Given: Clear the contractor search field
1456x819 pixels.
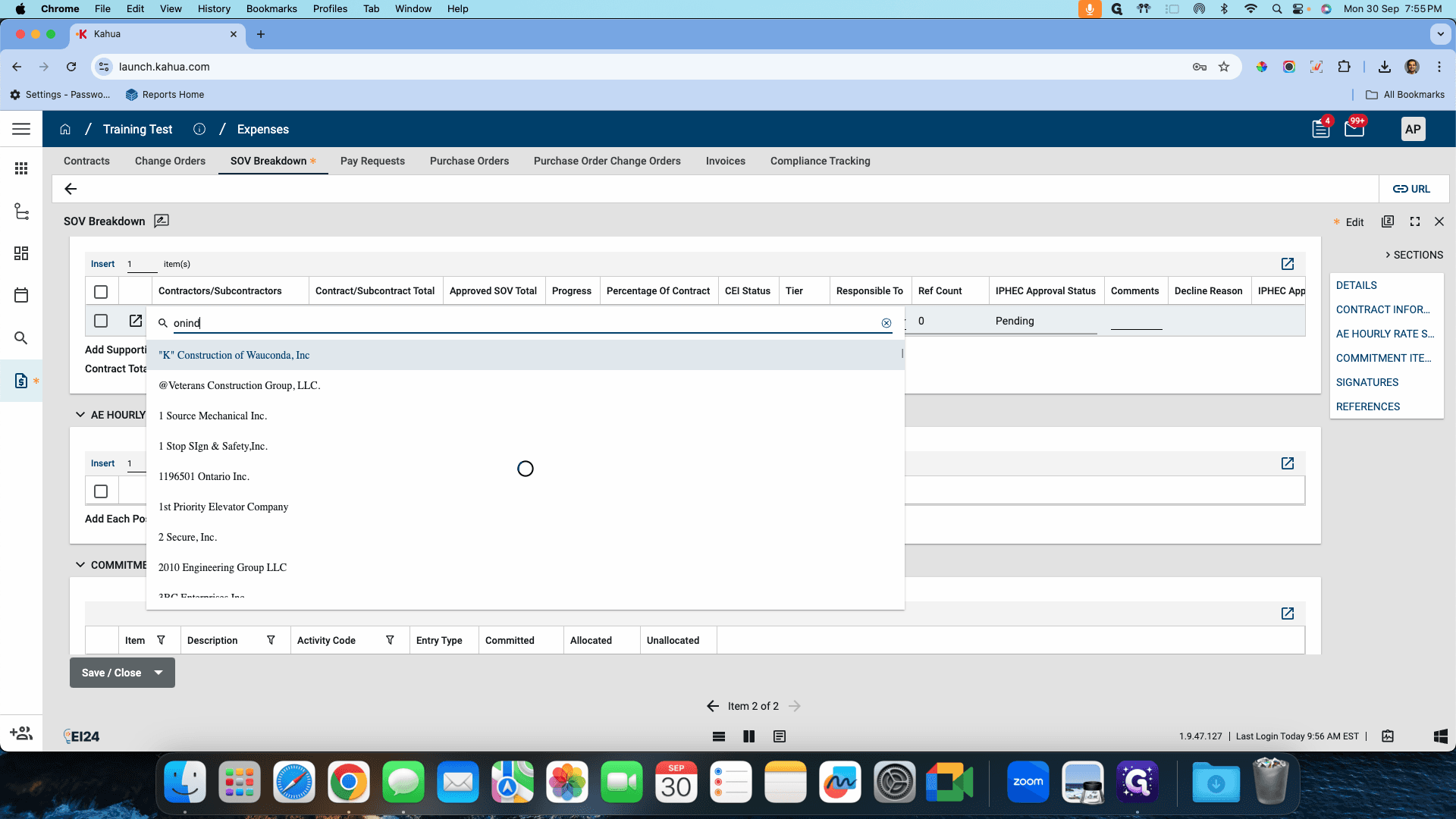Looking at the screenshot, I should [x=886, y=323].
